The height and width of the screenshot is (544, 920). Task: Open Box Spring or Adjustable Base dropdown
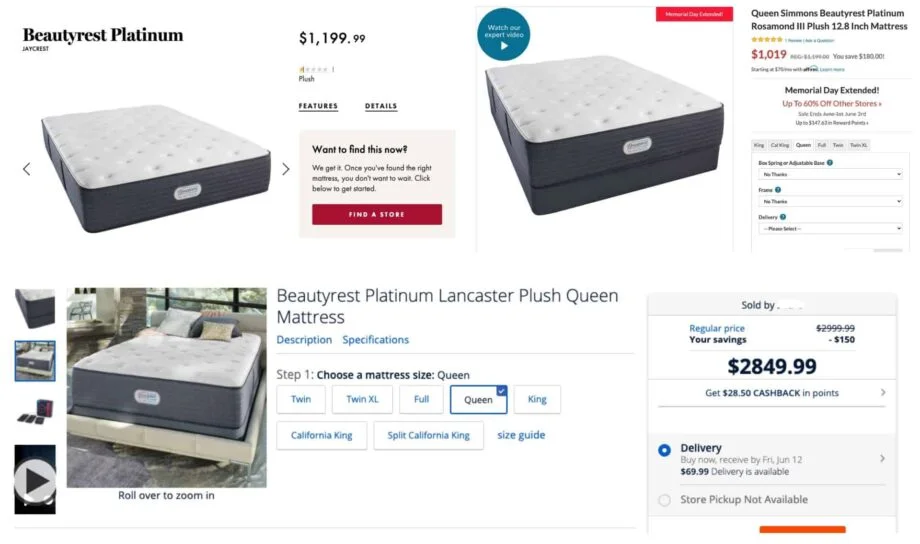(829, 174)
